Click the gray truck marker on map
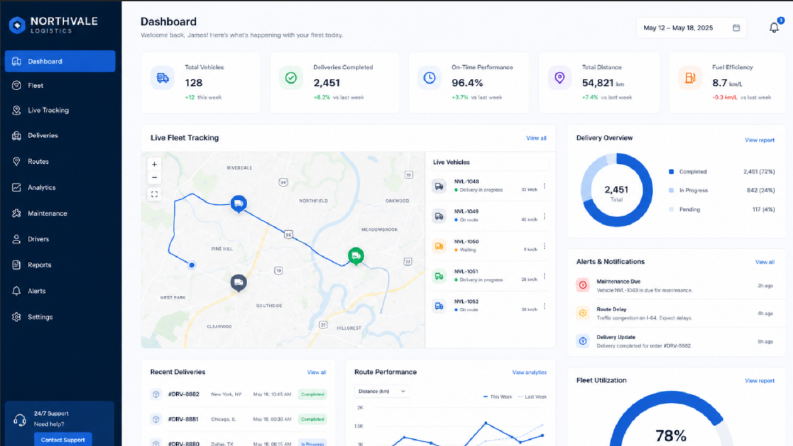Screen dimensions: 793x446 tap(239, 283)
